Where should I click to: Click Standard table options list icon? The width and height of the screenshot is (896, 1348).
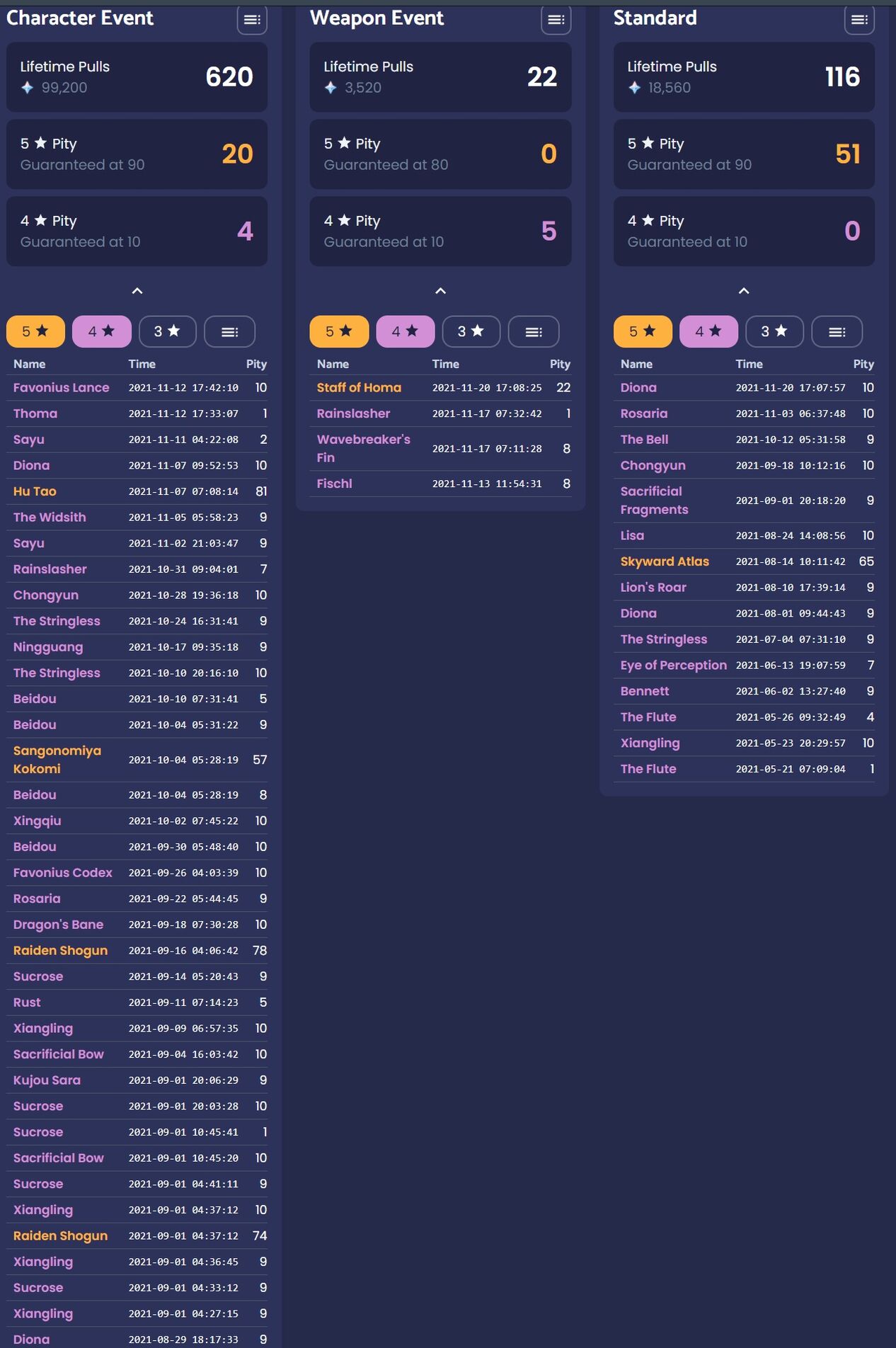[837, 331]
